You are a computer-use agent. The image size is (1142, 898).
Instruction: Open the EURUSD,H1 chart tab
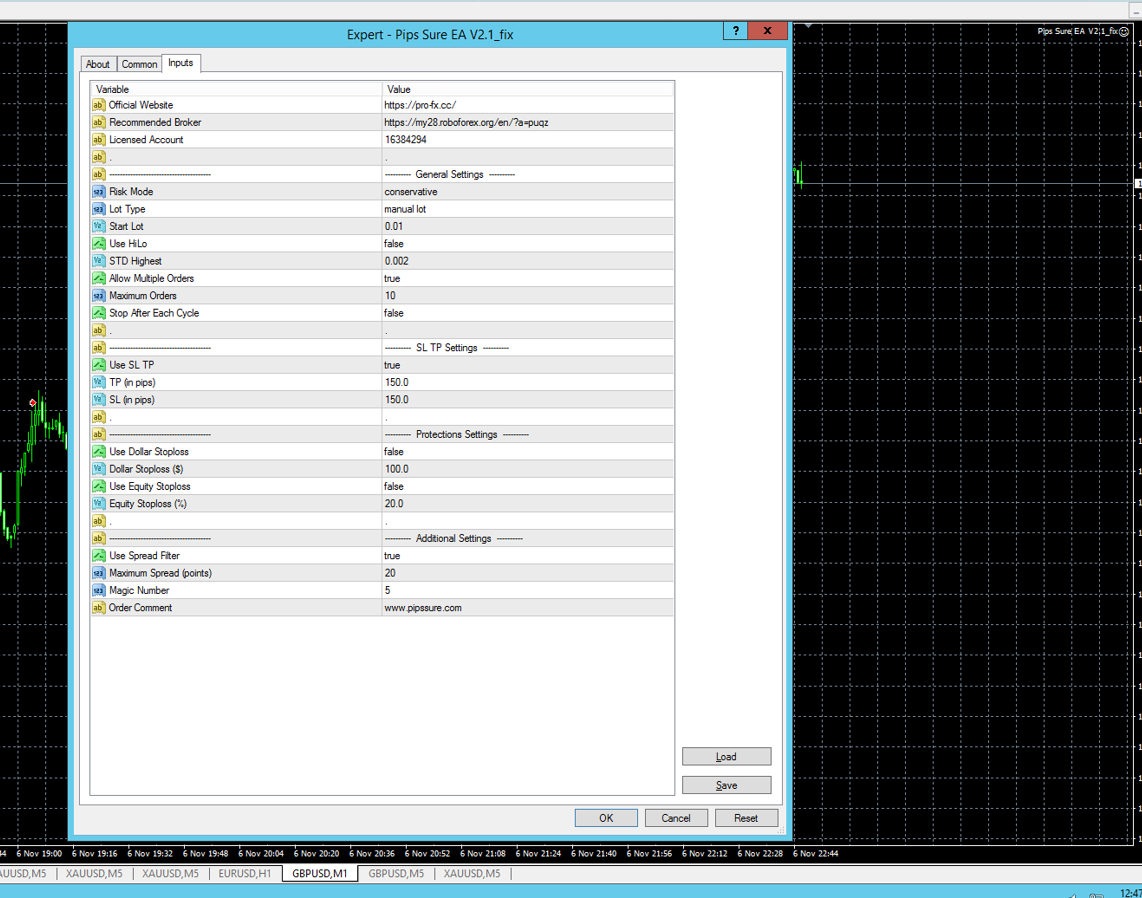pyautogui.click(x=245, y=874)
